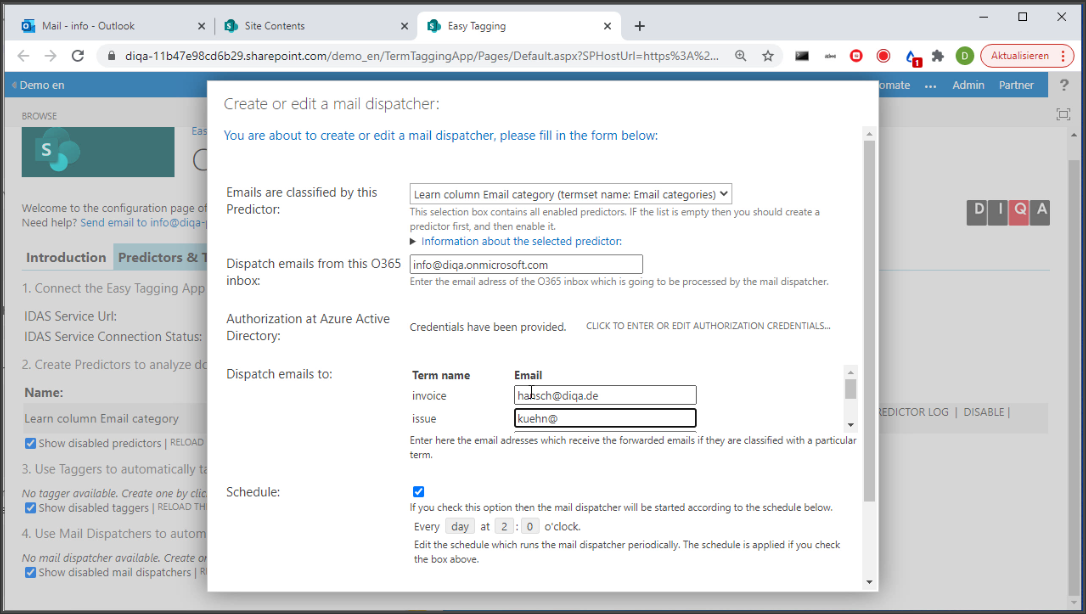Click the O365 inbox email input field
This screenshot has width=1086, height=614.
(x=526, y=265)
